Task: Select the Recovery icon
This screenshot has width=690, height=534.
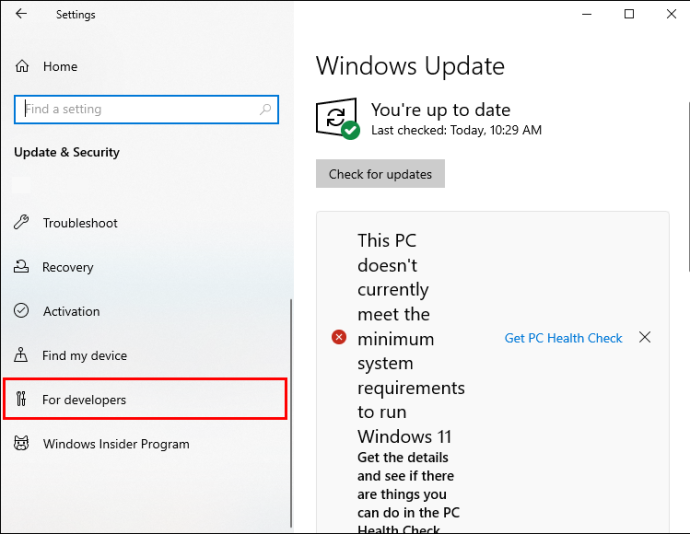Action: point(21,267)
